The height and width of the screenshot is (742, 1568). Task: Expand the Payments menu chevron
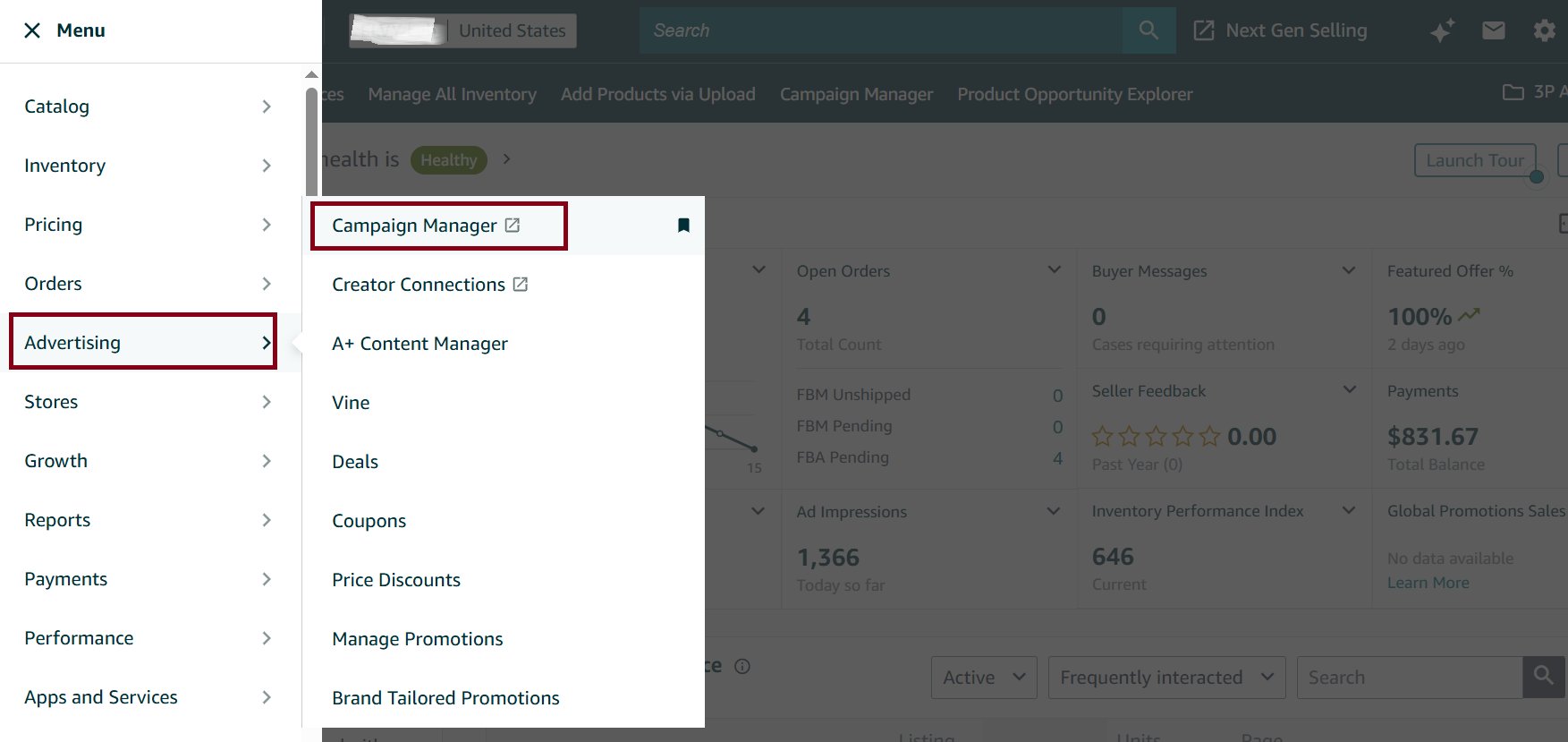click(267, 579)
